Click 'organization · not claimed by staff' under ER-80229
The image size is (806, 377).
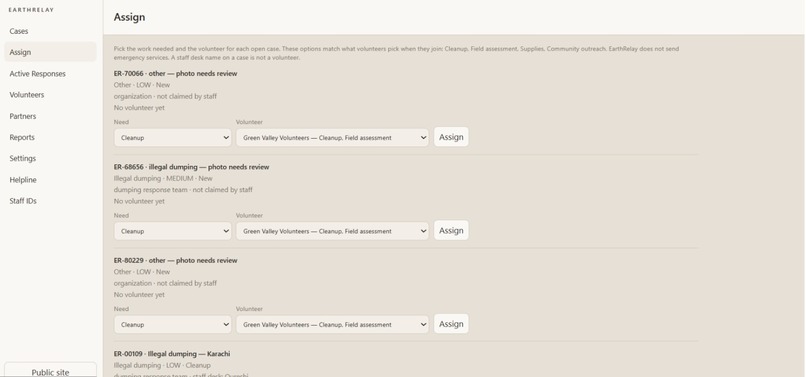point(165,283)
